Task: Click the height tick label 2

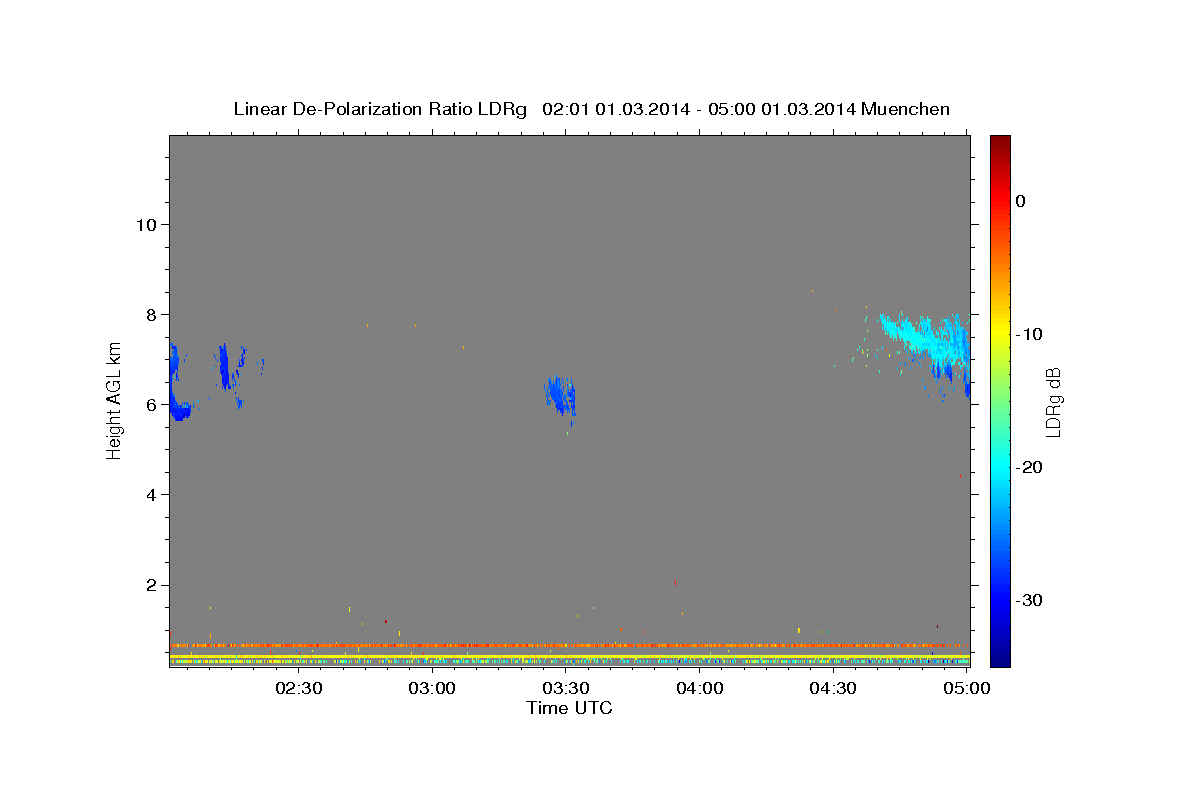Action: tap(149, 585)
